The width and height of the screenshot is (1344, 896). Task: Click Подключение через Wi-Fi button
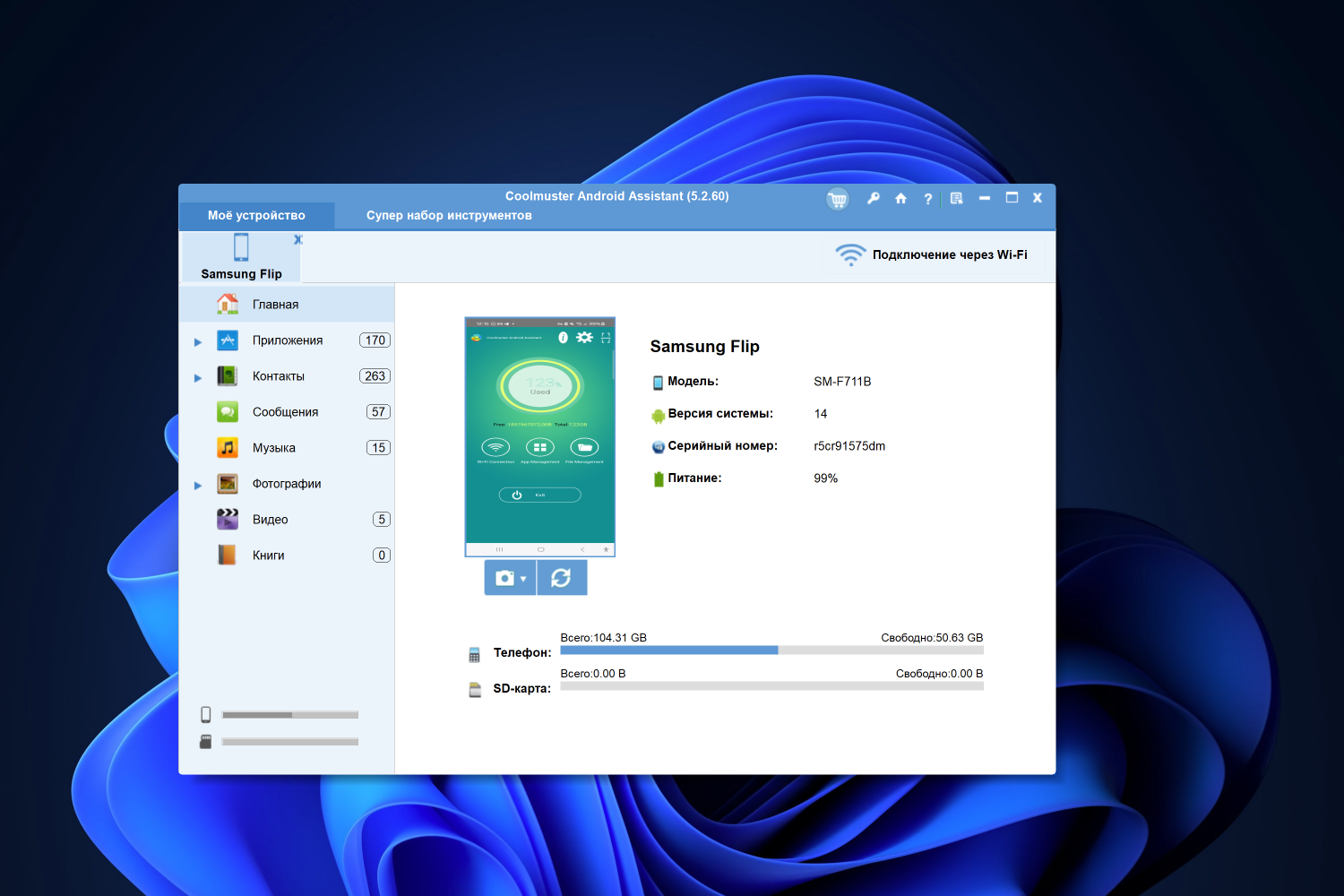(x=932, y=254)
